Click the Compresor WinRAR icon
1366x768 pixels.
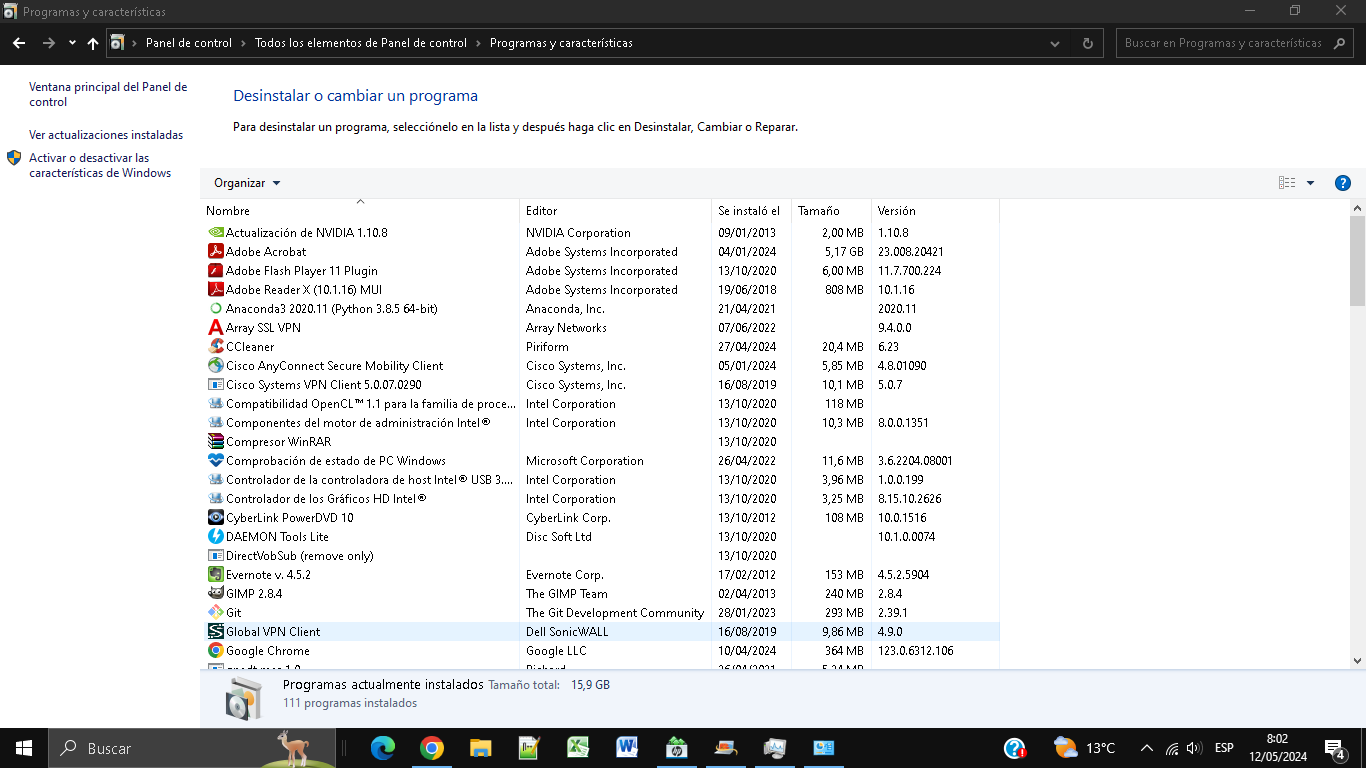215,441
